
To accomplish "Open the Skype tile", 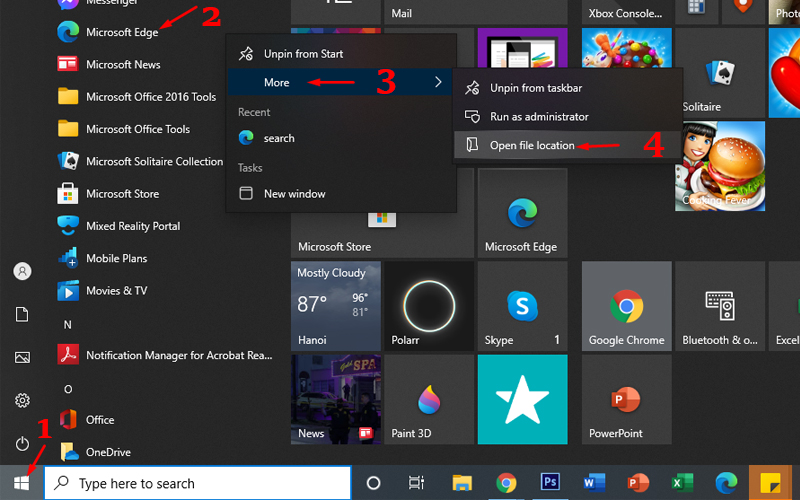I will (x=522, y=306).
